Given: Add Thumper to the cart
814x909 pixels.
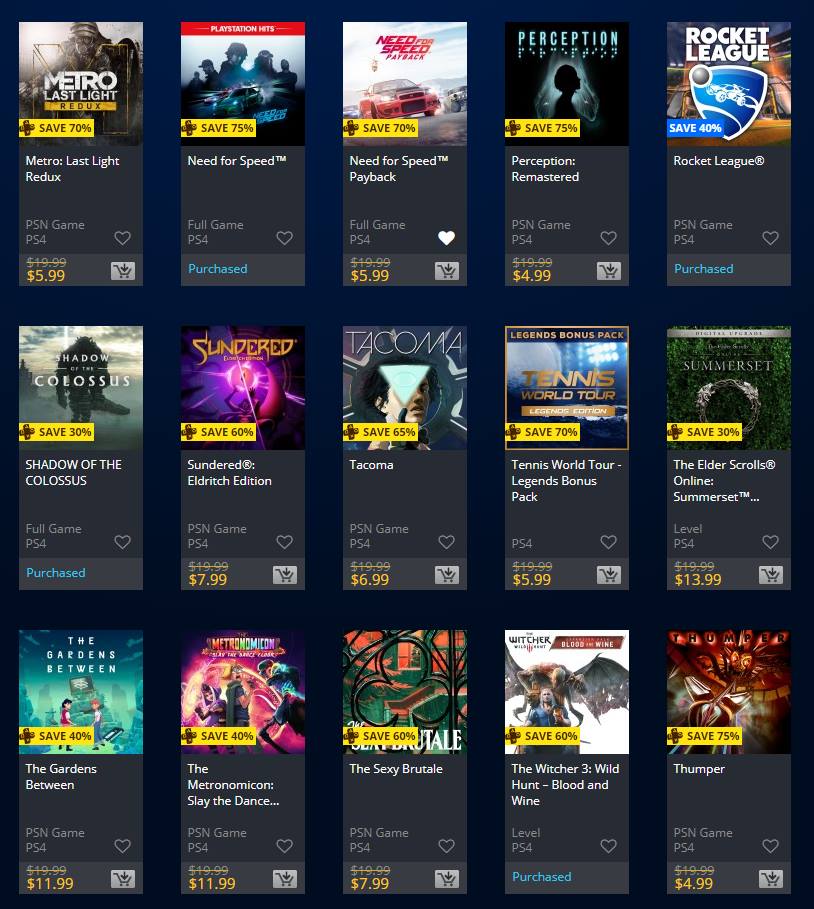Looking at the screenshot, I should [x=771, y=879].
